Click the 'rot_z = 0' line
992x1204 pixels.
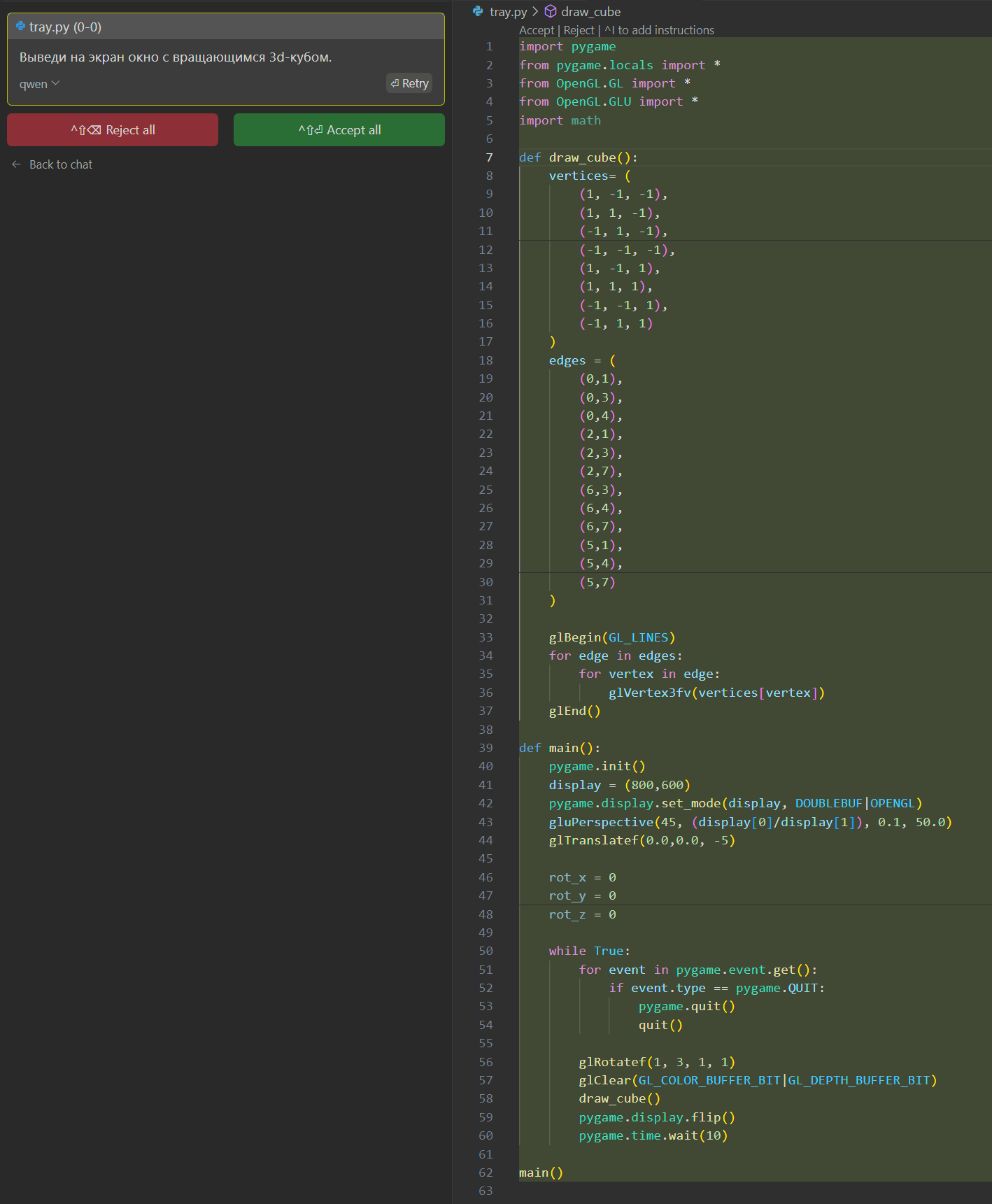click(582, 914)
